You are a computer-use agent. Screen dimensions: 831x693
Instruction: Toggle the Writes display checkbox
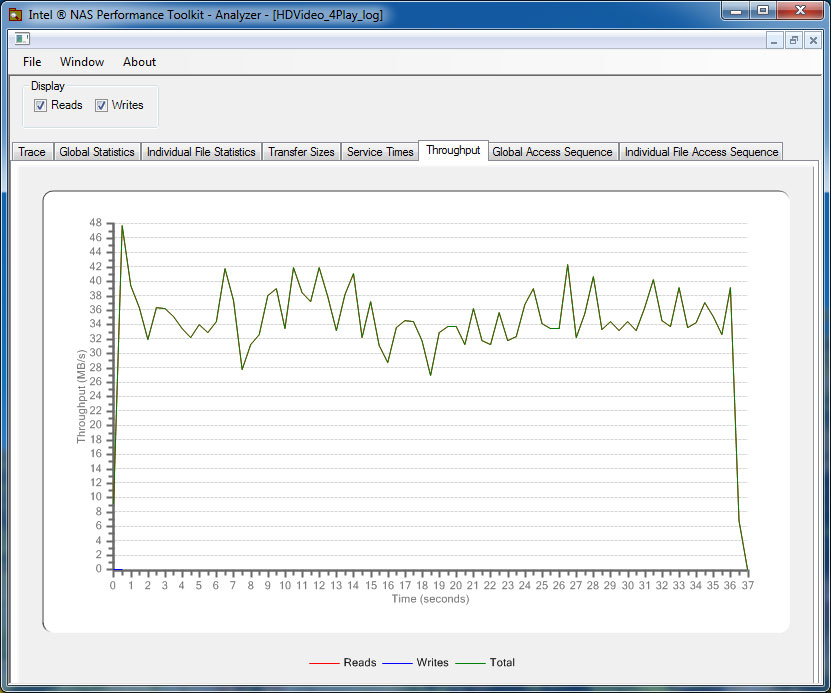tap(101, 106)
